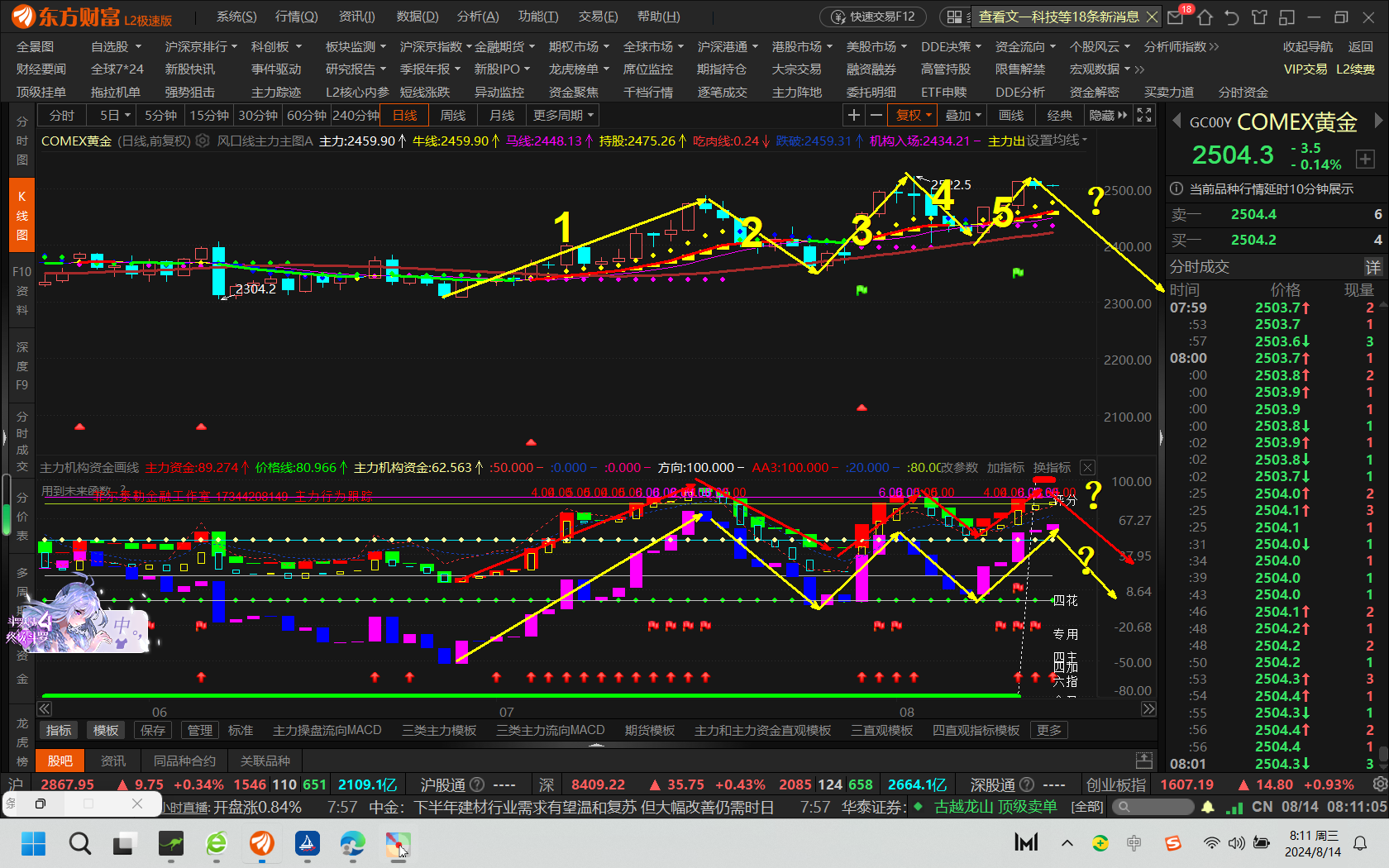Click the 收起导航 link
The height and width of the screenshot is (868, 1389).
[x=1308, y=47]
